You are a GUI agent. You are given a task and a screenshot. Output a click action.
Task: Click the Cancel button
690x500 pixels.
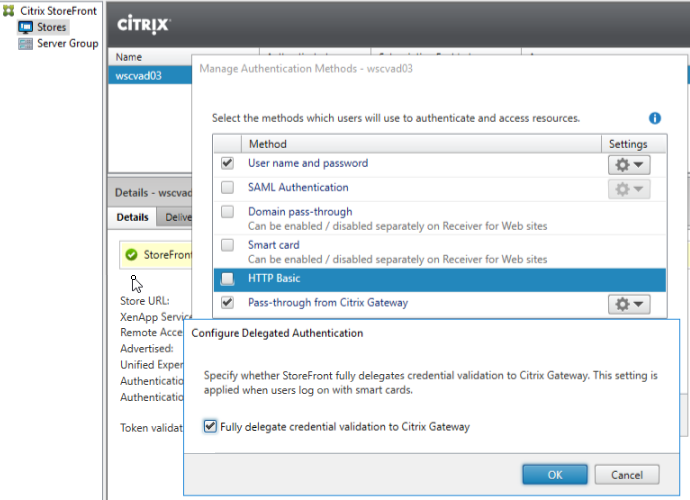pos(626,475)
